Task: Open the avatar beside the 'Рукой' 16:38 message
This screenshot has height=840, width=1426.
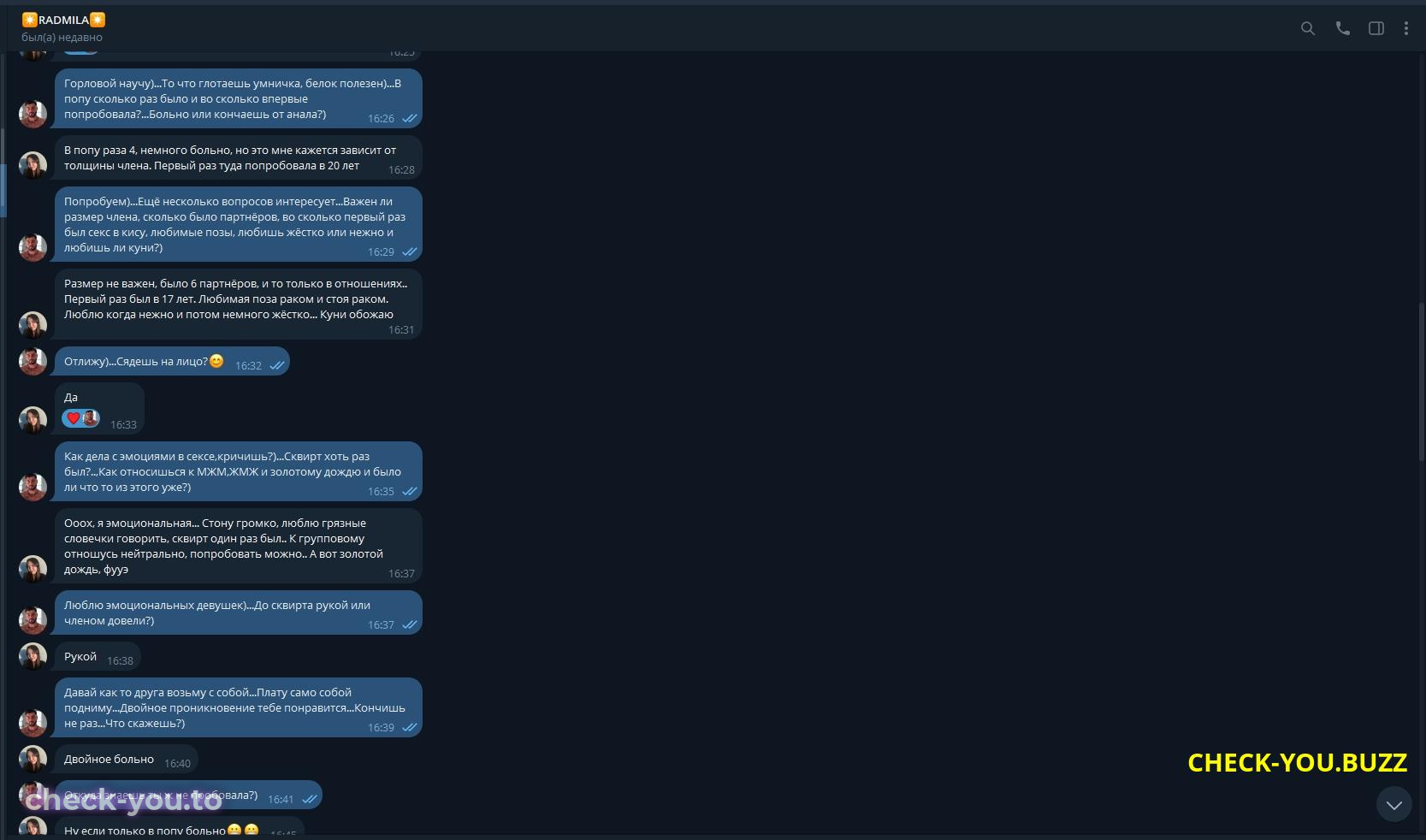Action: point(33,656)
